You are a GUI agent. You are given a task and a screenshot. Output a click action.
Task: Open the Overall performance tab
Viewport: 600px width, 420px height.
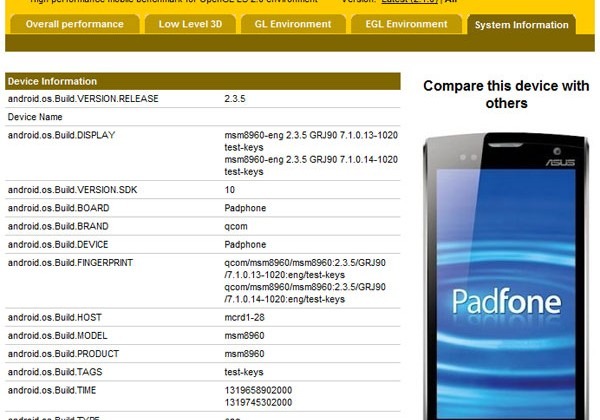pos(75,24)
